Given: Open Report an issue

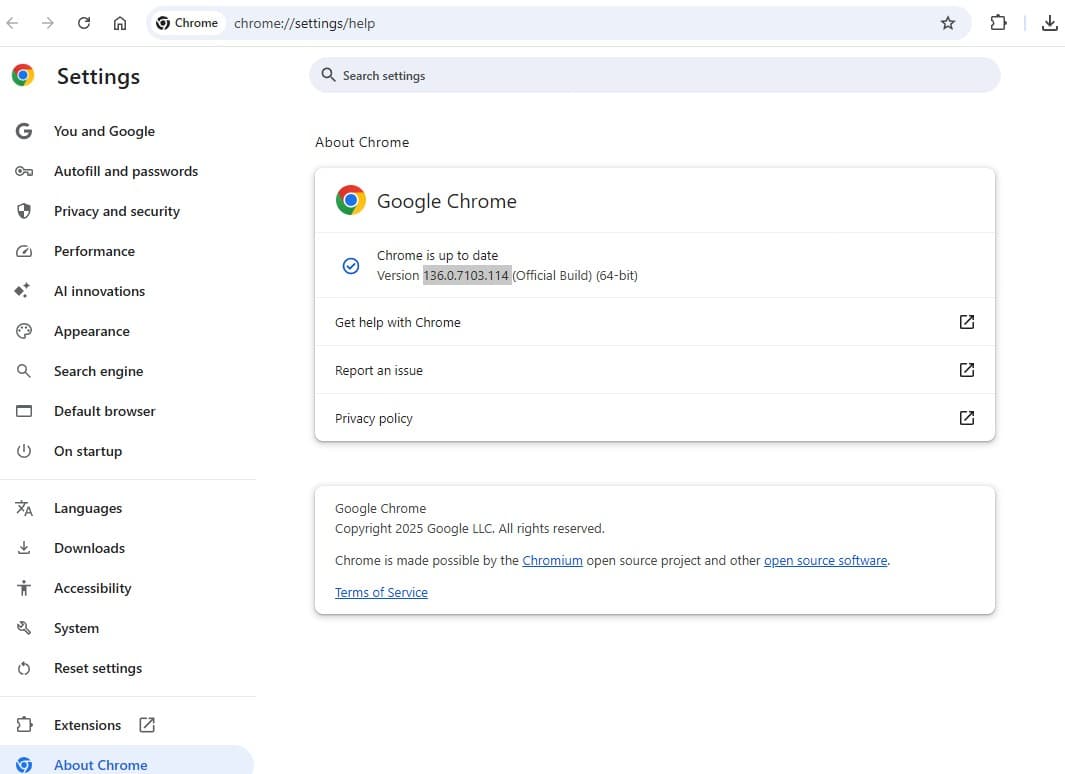Looking at the screenshot, I should [655, 370].
